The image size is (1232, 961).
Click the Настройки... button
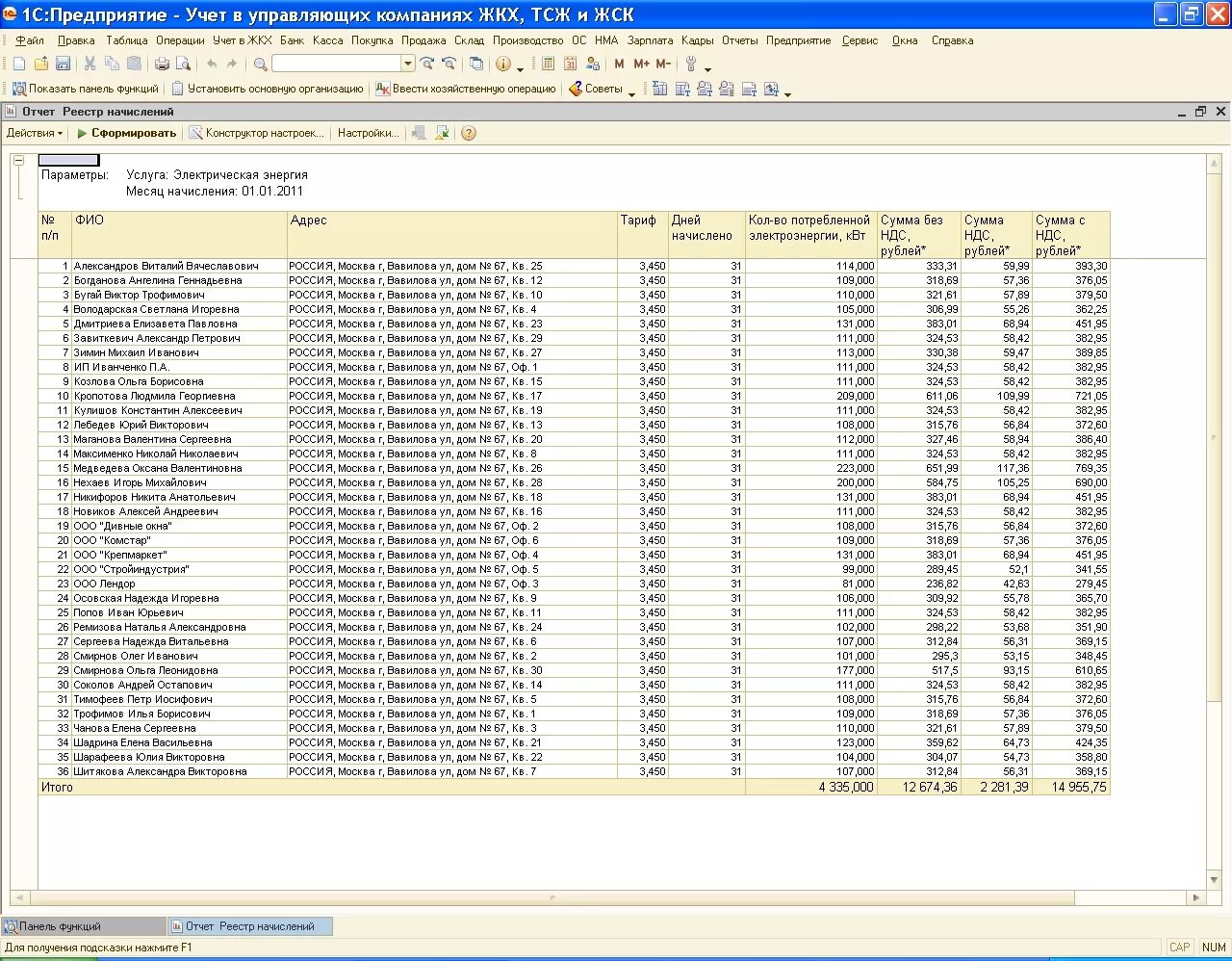[x=368, y=133]
